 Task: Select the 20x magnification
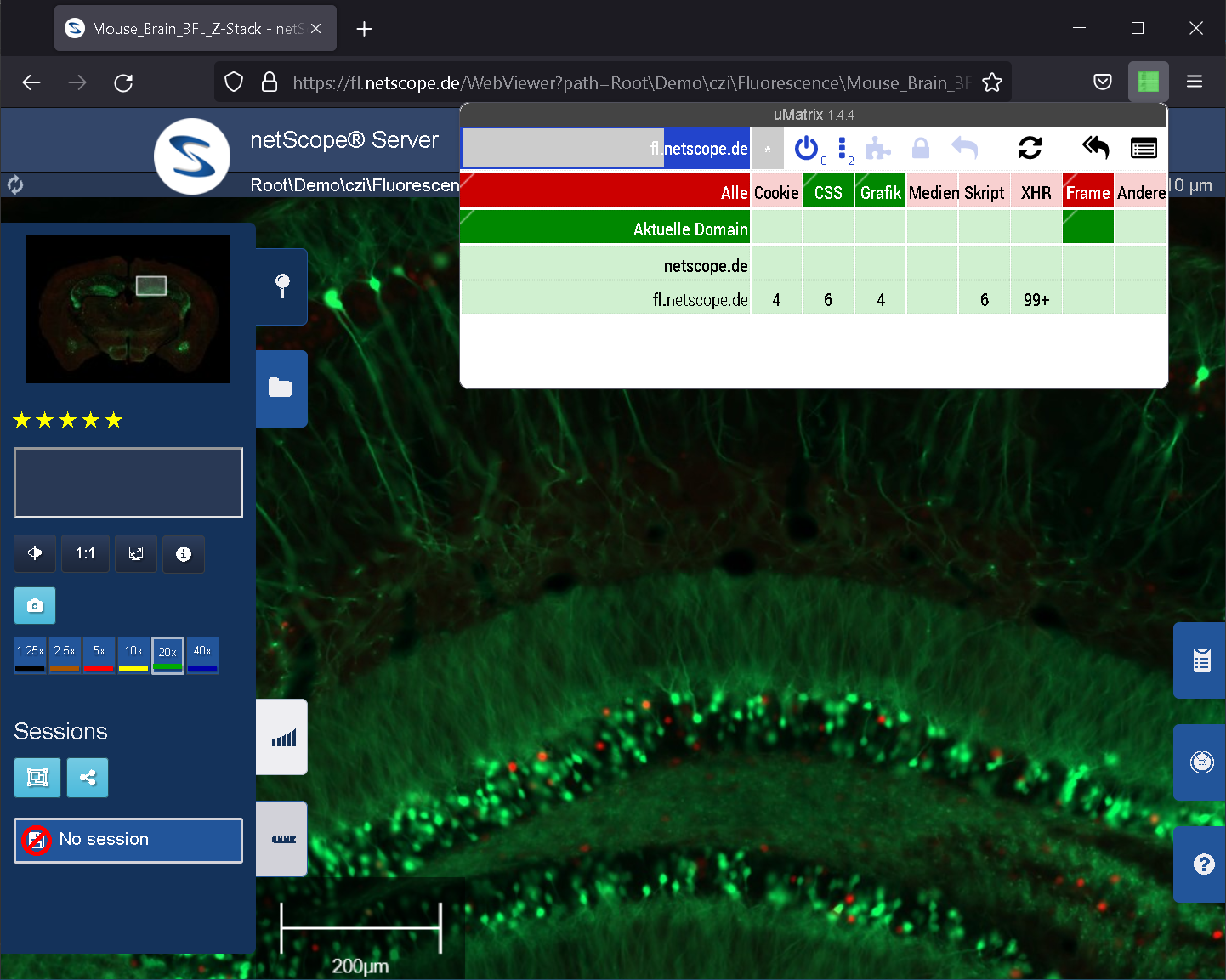pyautogui.click(x=168, y=655)
